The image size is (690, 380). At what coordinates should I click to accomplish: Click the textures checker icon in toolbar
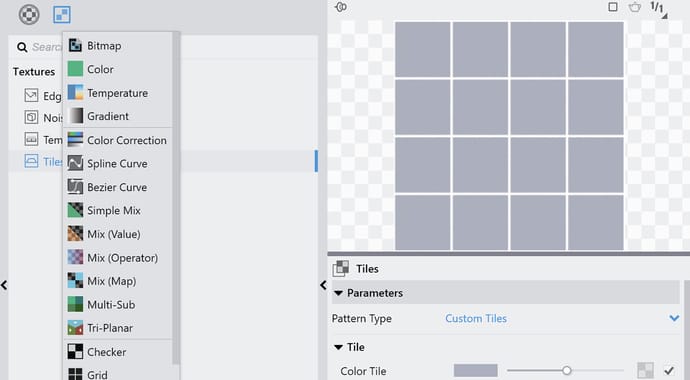click(x=62, y=15)
